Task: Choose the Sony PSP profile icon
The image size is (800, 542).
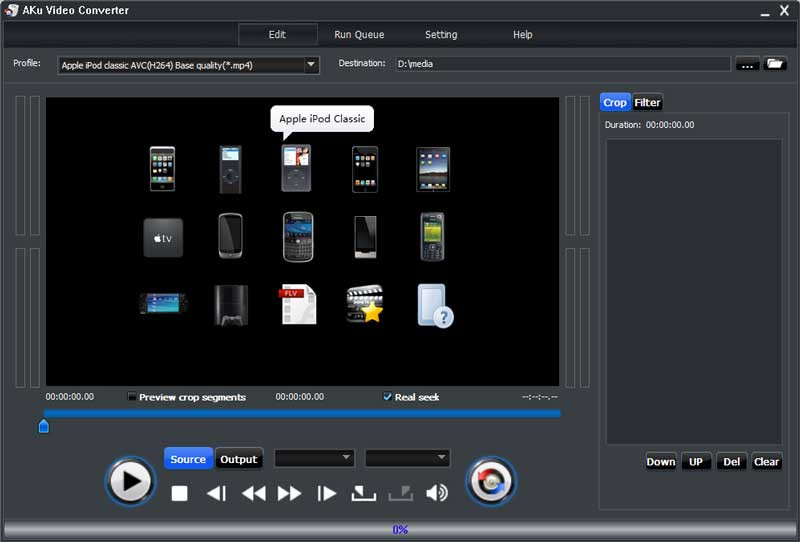Action: [x=163, y=303]
